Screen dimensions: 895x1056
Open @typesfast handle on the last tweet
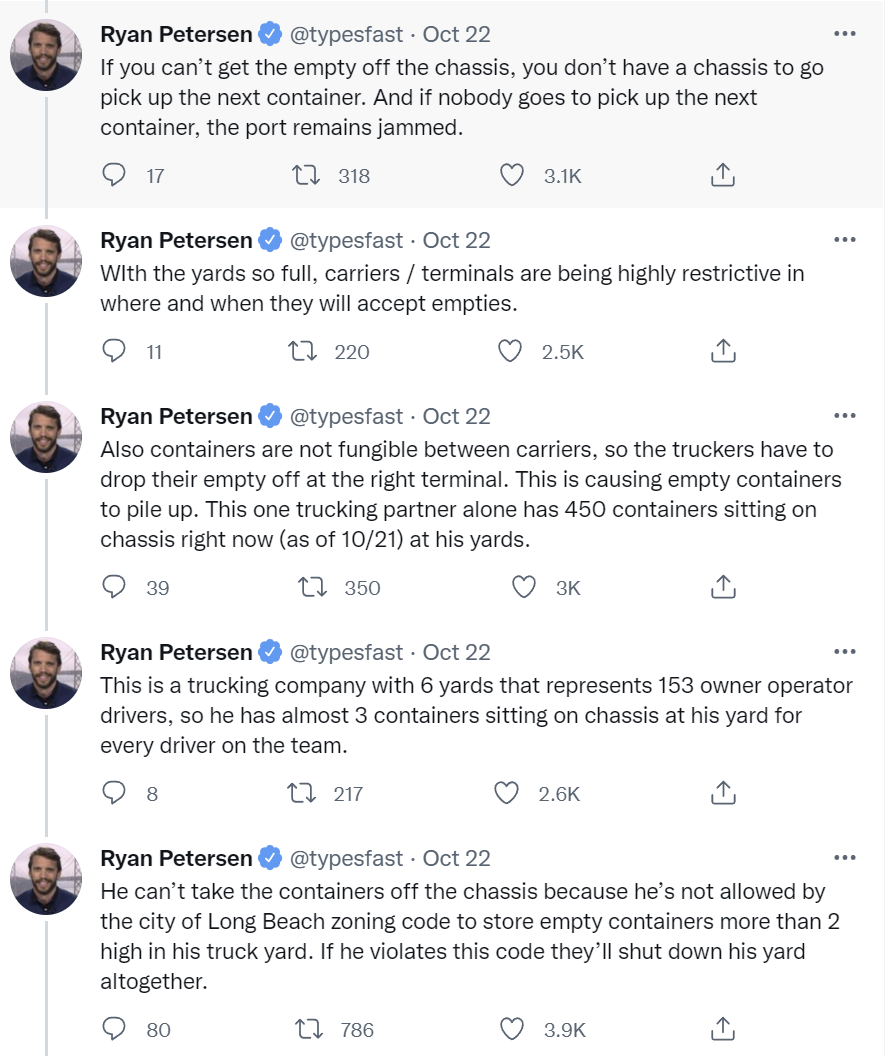pyautogui.click(x=346, y=858)
